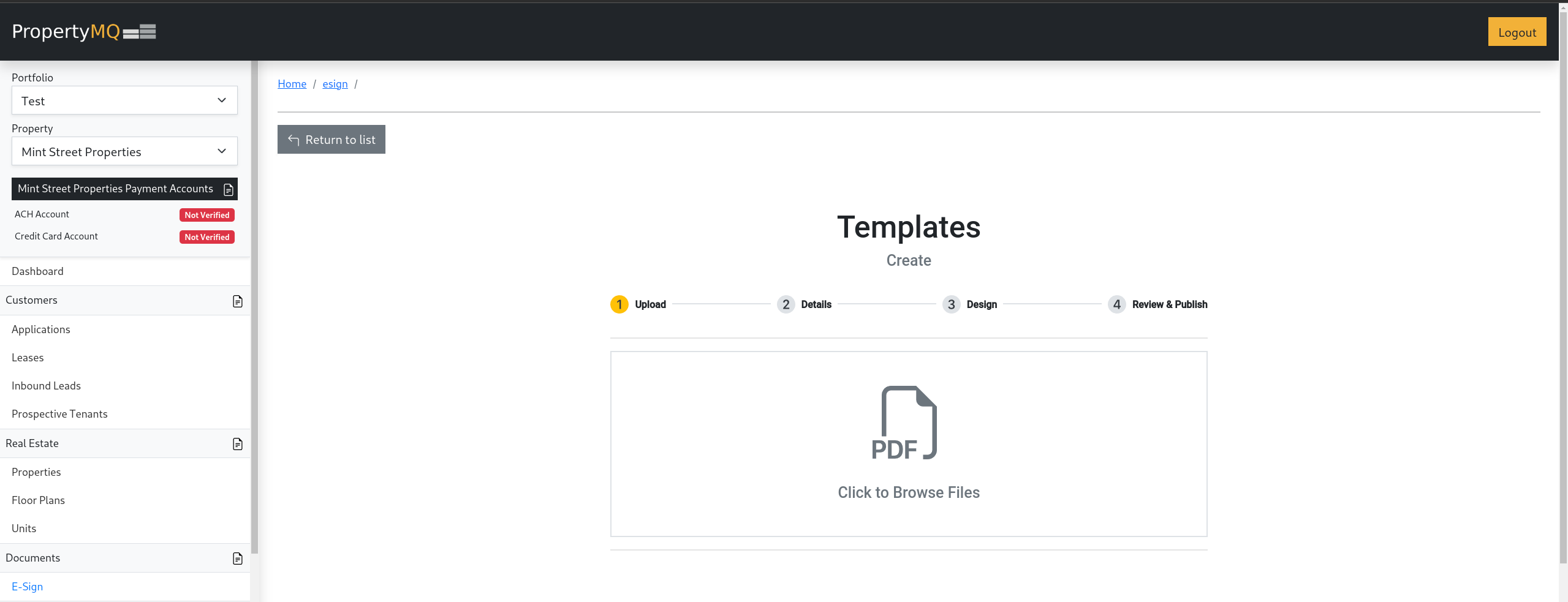This screenshot has height=602, width=1568.
Task: Click the sidebar vertical scrollbar
Action: pos(254,306)
